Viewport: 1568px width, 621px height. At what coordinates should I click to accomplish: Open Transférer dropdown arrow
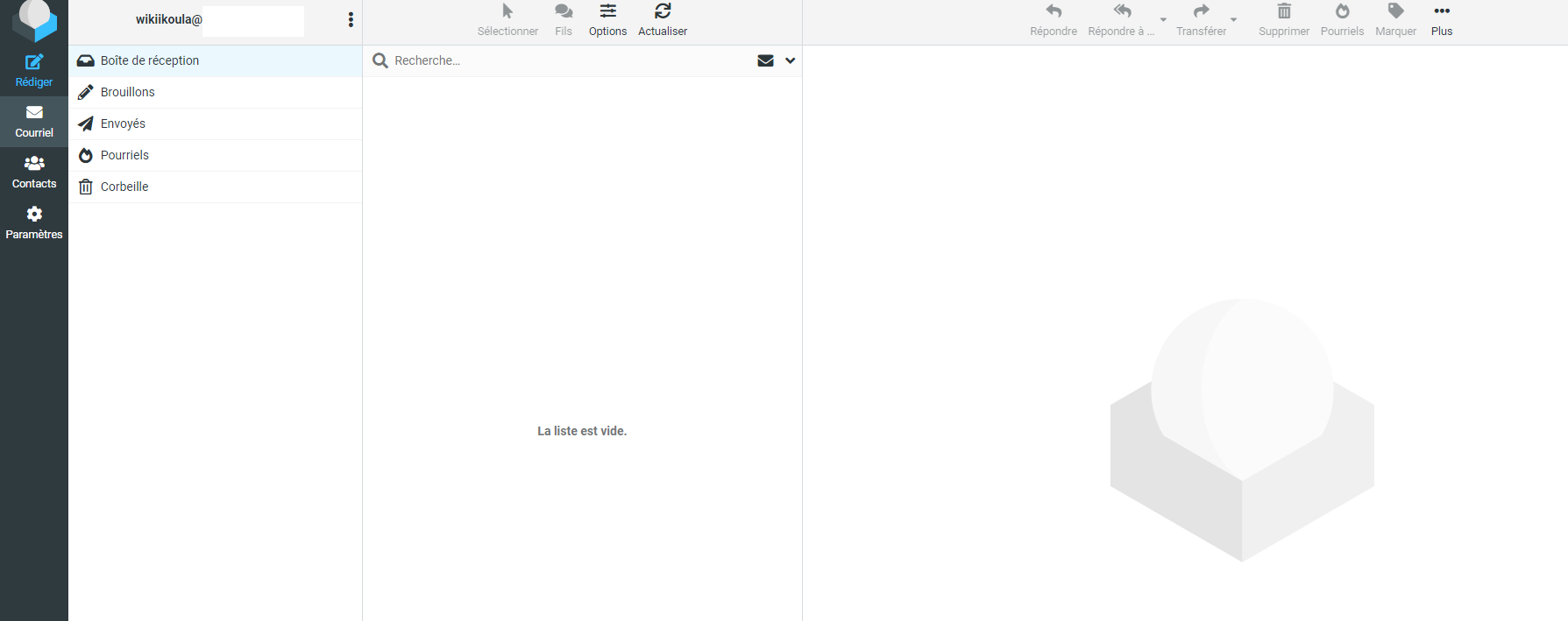(1233, 19)
